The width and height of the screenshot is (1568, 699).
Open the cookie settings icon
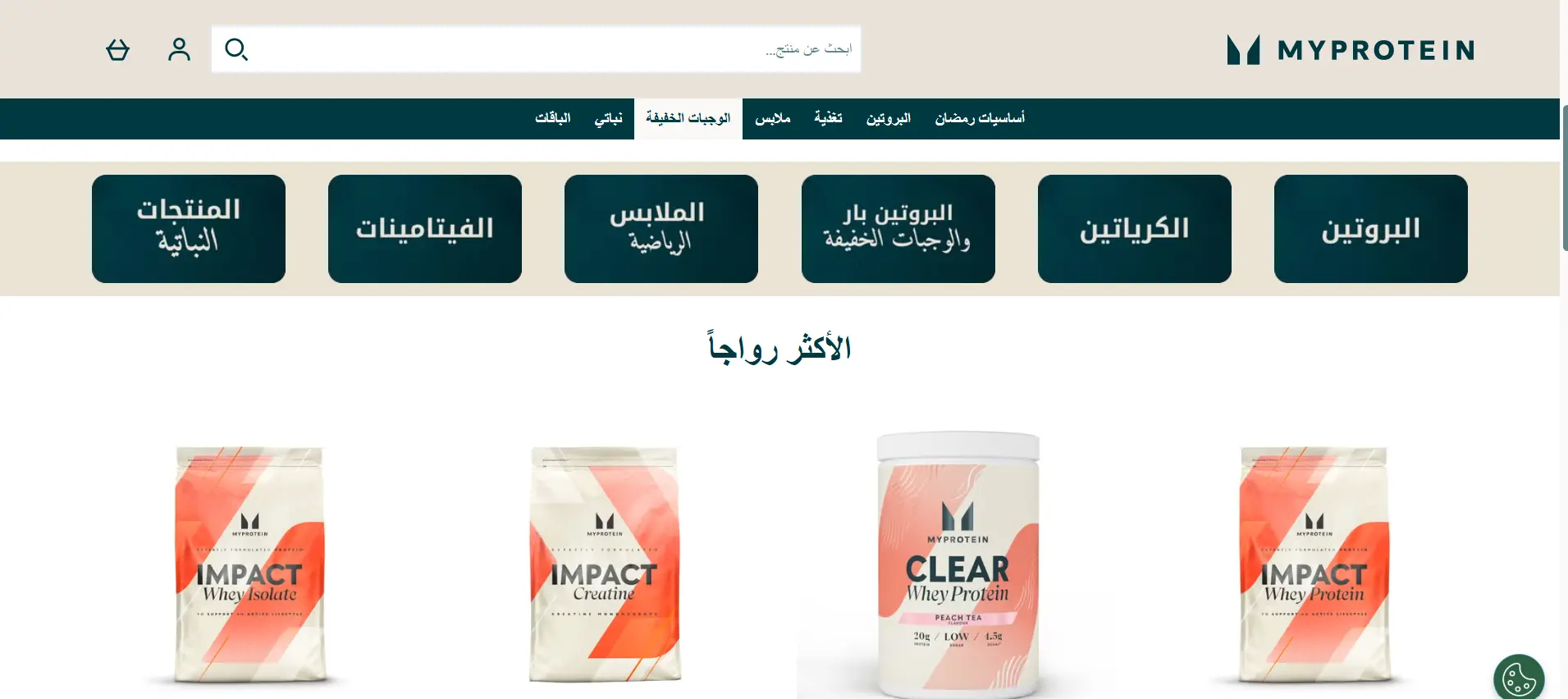point(1519,678)
